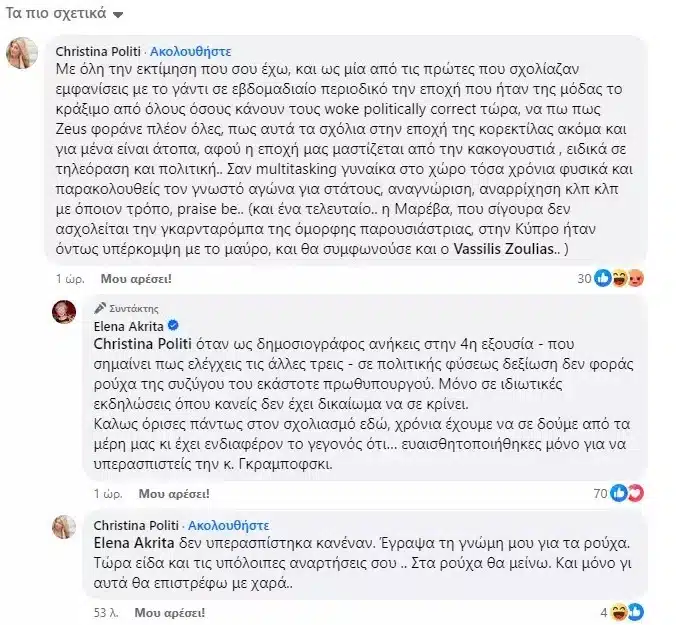Like the last reply with 'Μου αρέσει!'
Viewport: 679px width, 625px height.
click(170, 612)
